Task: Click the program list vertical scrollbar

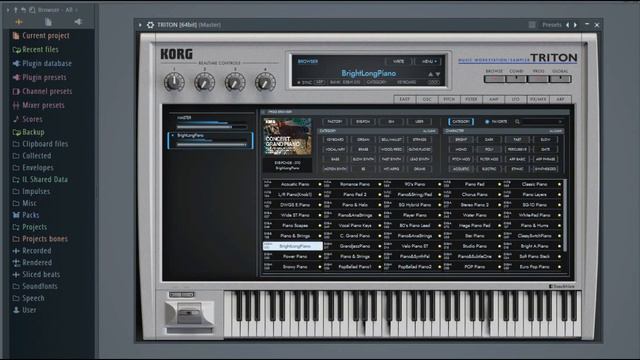Action: pos(565,216)
